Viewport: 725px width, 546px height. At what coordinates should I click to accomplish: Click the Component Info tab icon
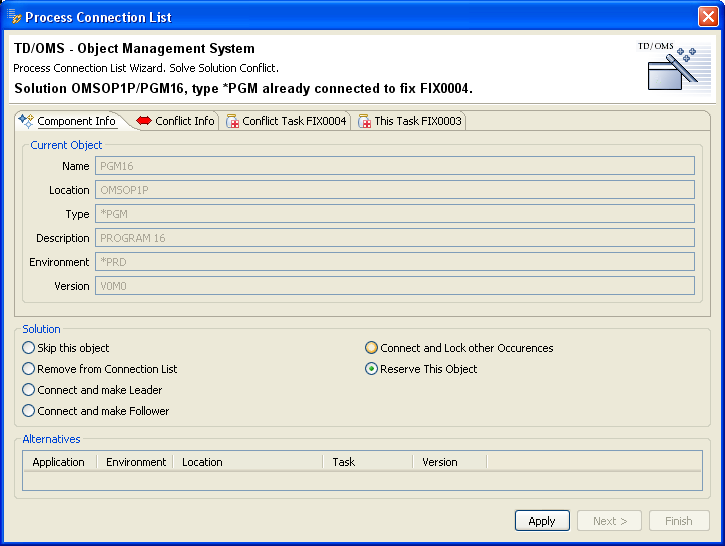pos(26,121)
